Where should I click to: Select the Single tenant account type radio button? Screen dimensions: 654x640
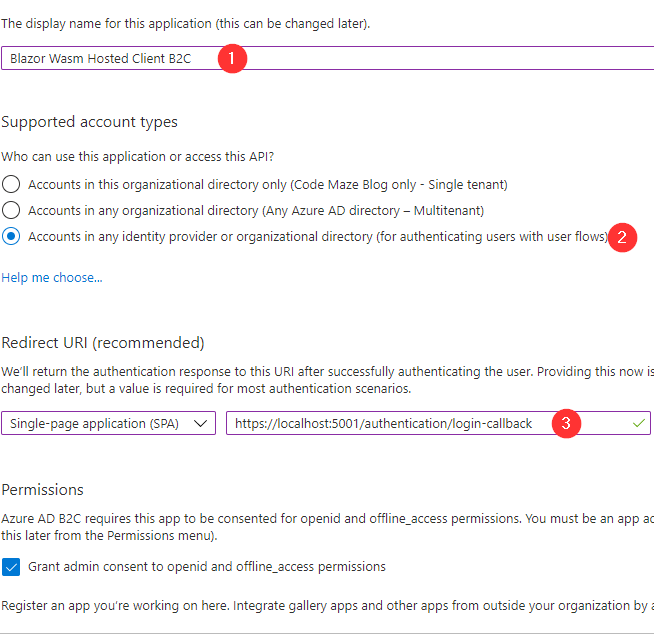[11, 185]
